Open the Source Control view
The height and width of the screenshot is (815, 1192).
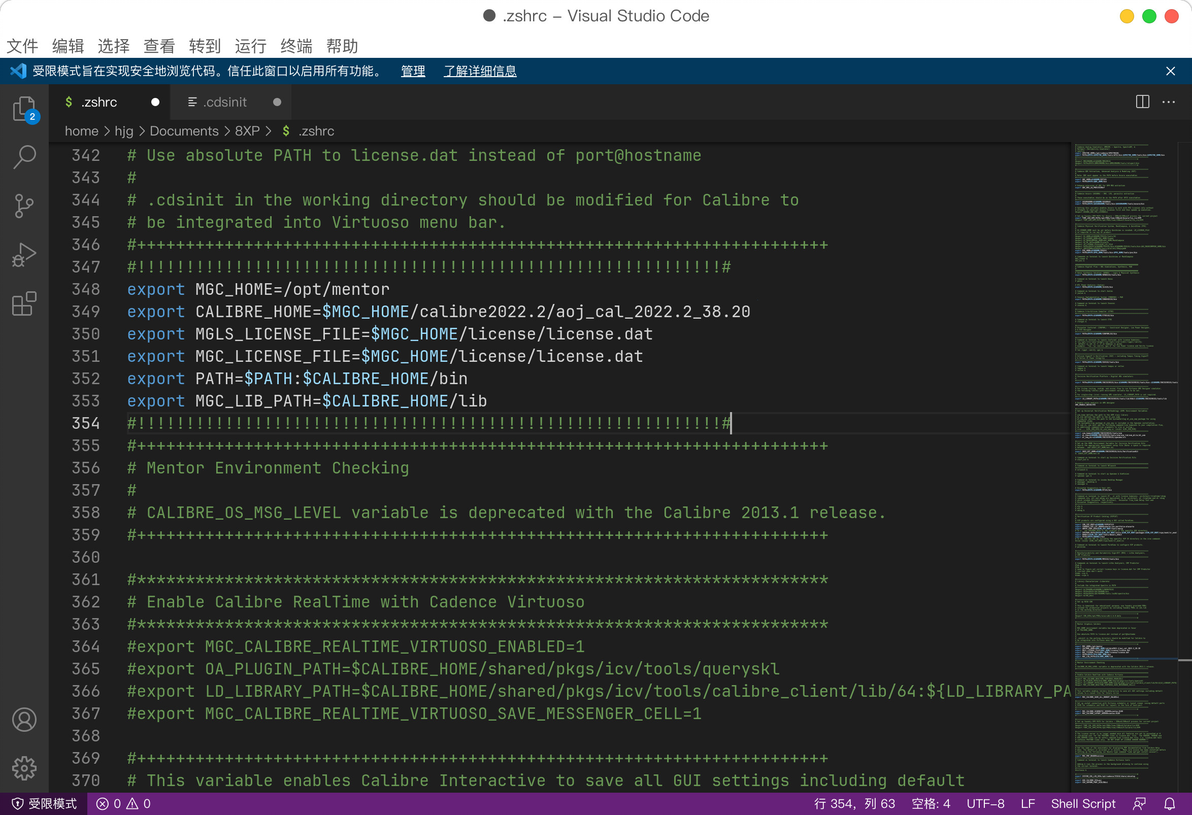pyautogui.click(x=24, y=206)
